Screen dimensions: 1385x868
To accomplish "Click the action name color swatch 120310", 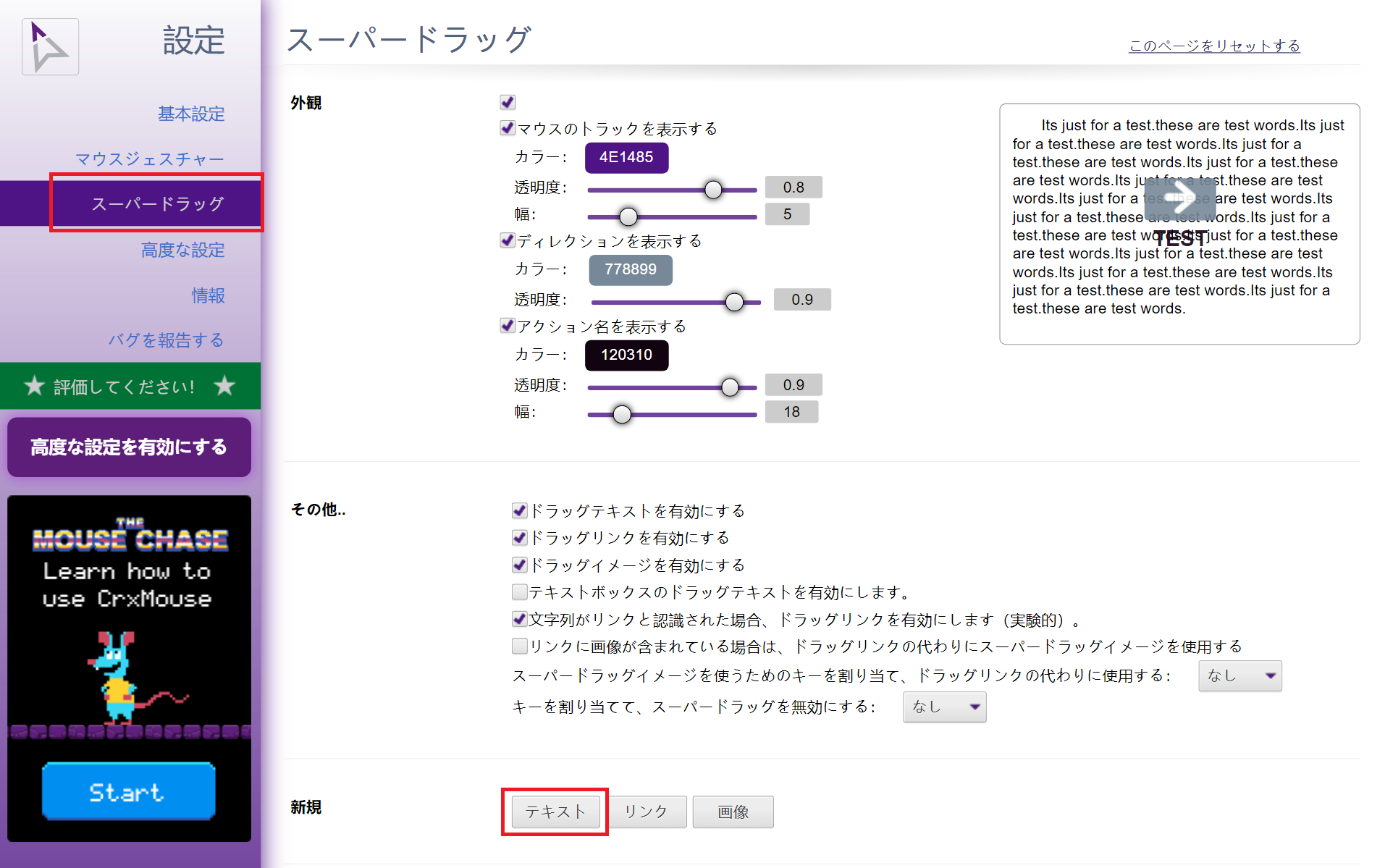I will pyautogui.click(x=626, y=355).
